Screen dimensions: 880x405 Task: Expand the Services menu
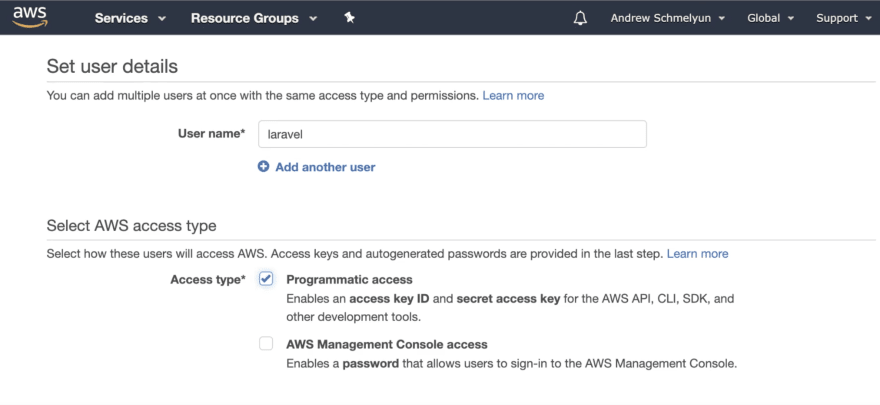click(x=130, y=18)
